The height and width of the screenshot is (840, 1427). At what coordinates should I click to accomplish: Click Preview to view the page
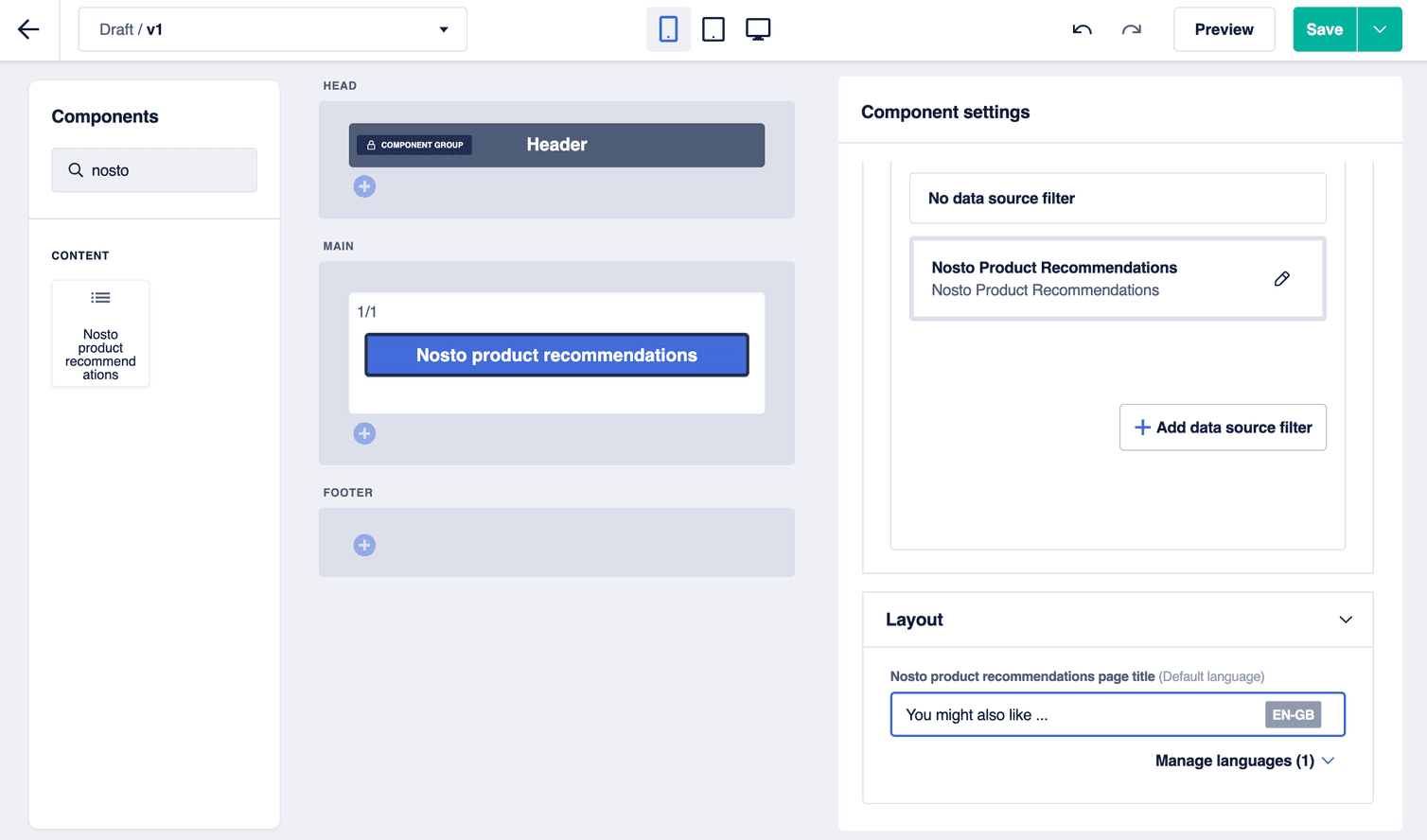1224,29
